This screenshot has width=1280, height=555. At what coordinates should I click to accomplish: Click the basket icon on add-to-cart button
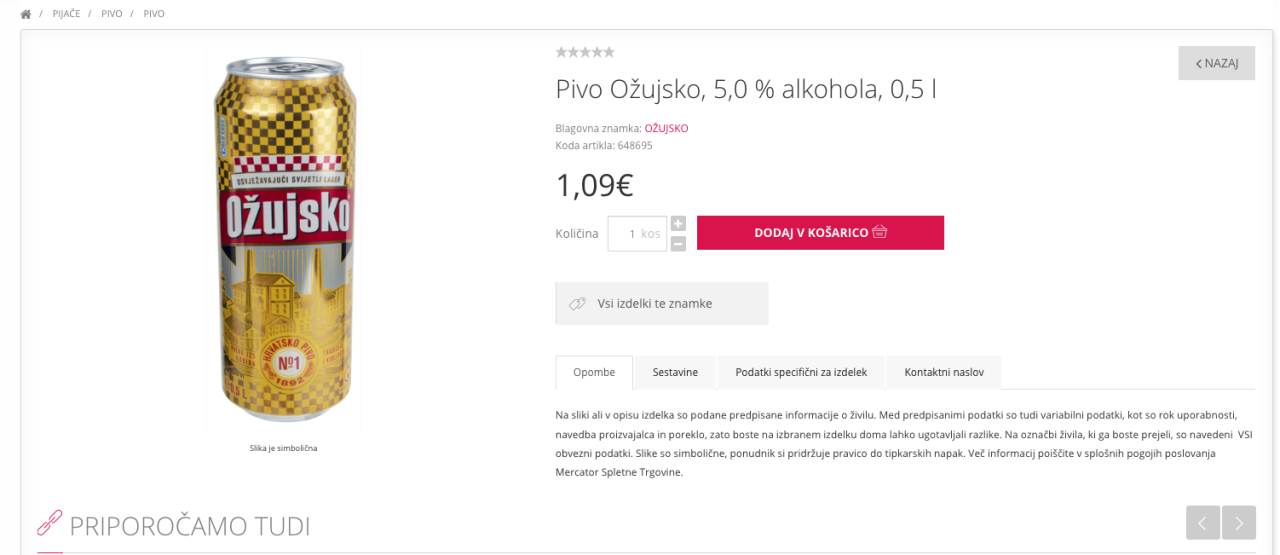point(880,232)
